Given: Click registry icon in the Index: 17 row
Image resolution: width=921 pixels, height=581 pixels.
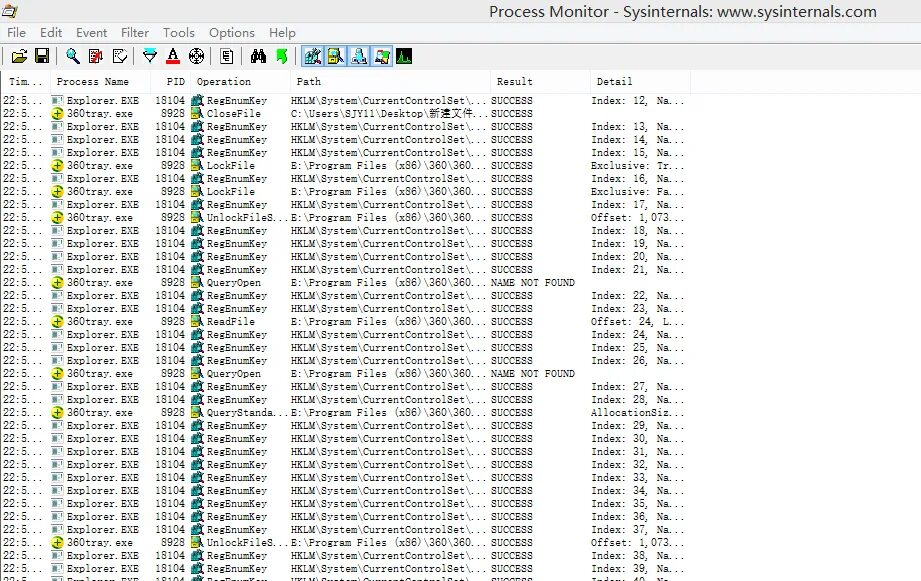Looking at the screenshot, I should tap(197, 204).
